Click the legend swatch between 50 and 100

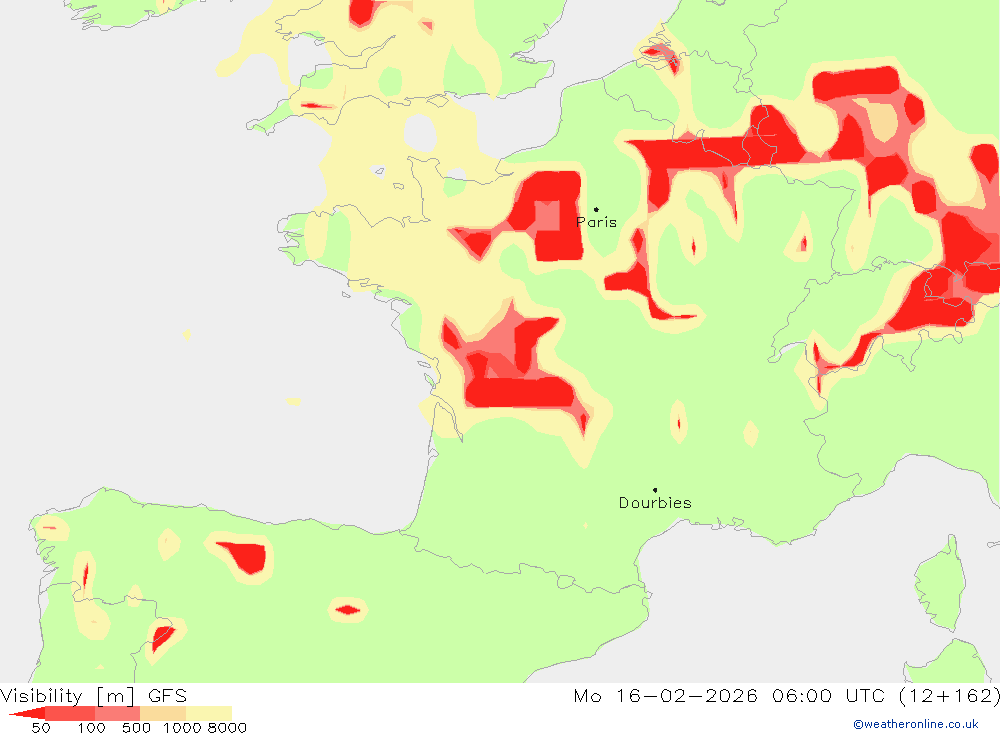coord(70,713)
